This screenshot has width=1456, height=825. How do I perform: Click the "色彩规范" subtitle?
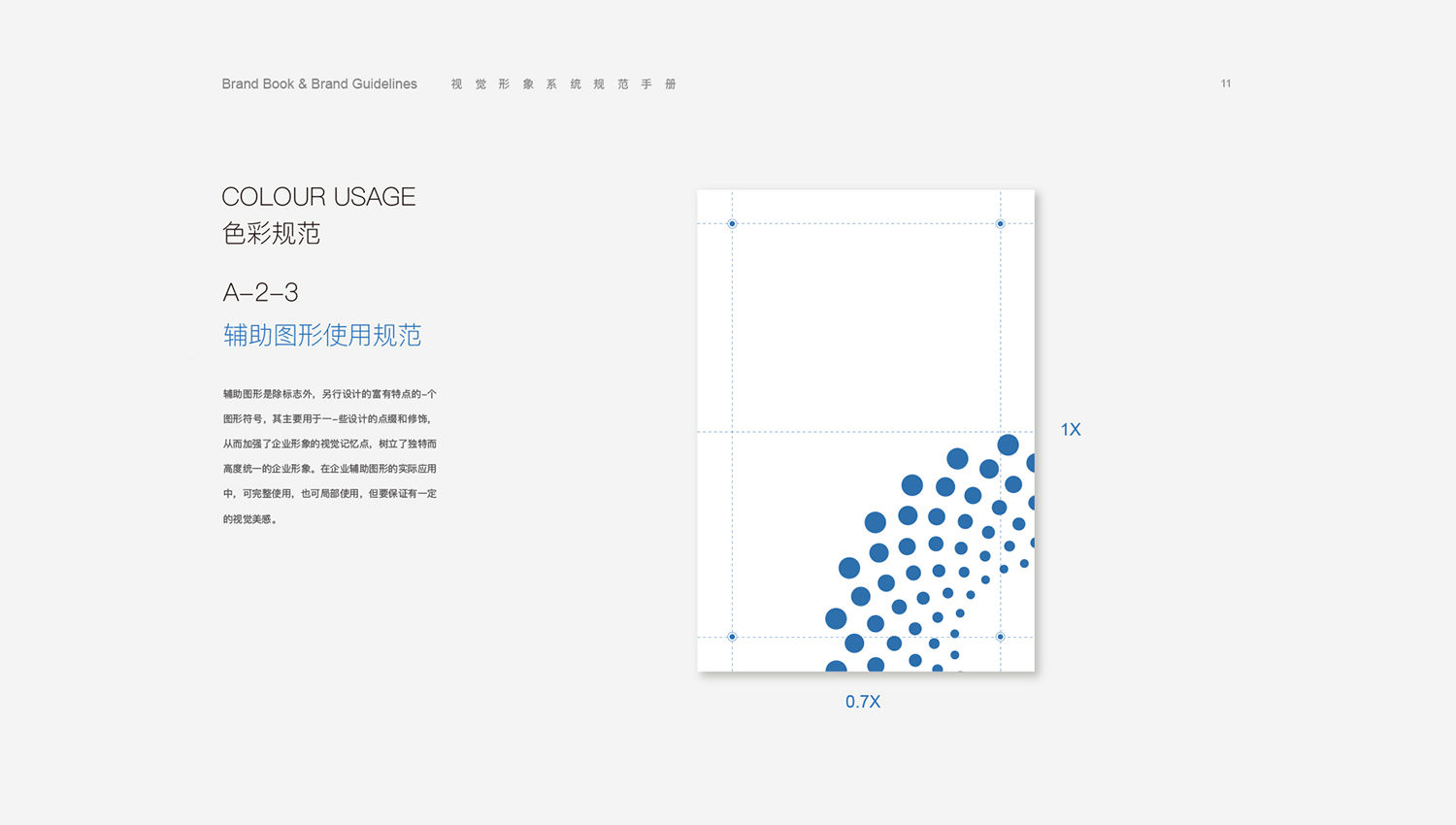271,234
